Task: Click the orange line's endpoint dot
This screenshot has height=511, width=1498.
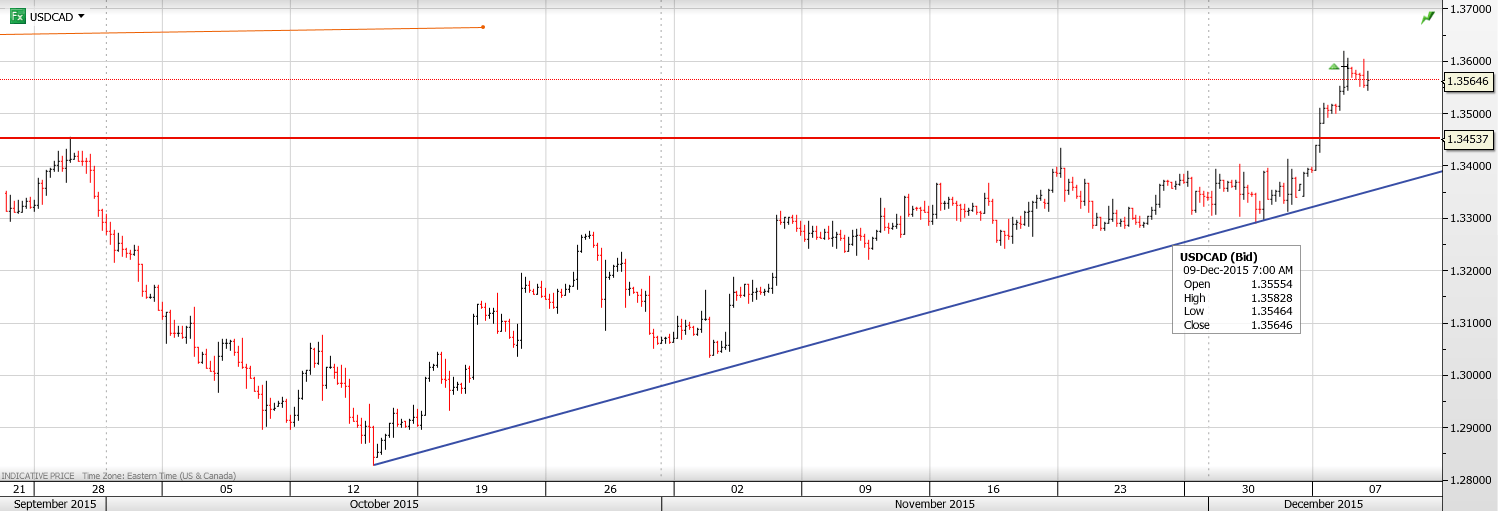Action: click(483, 27)
